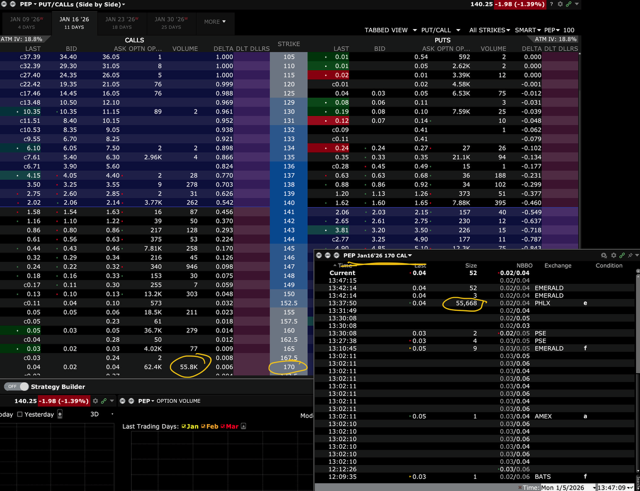Toggle the Feb trading days checkbox
The image size is (640, 491).
pyautogui.click(x=205, y=426)
